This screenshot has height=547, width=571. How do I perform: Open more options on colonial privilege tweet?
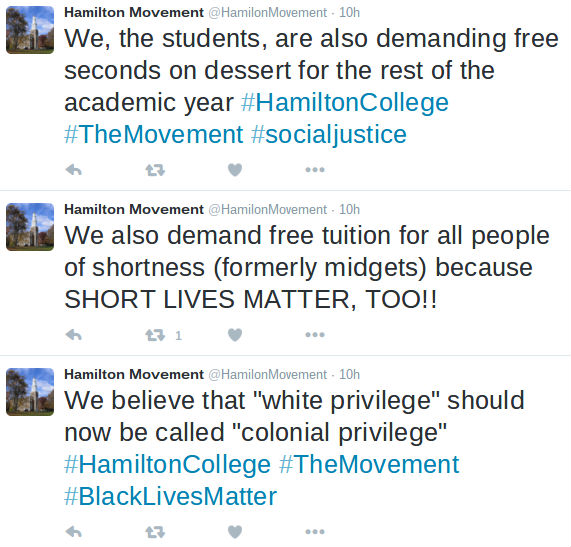pos(315,532)
